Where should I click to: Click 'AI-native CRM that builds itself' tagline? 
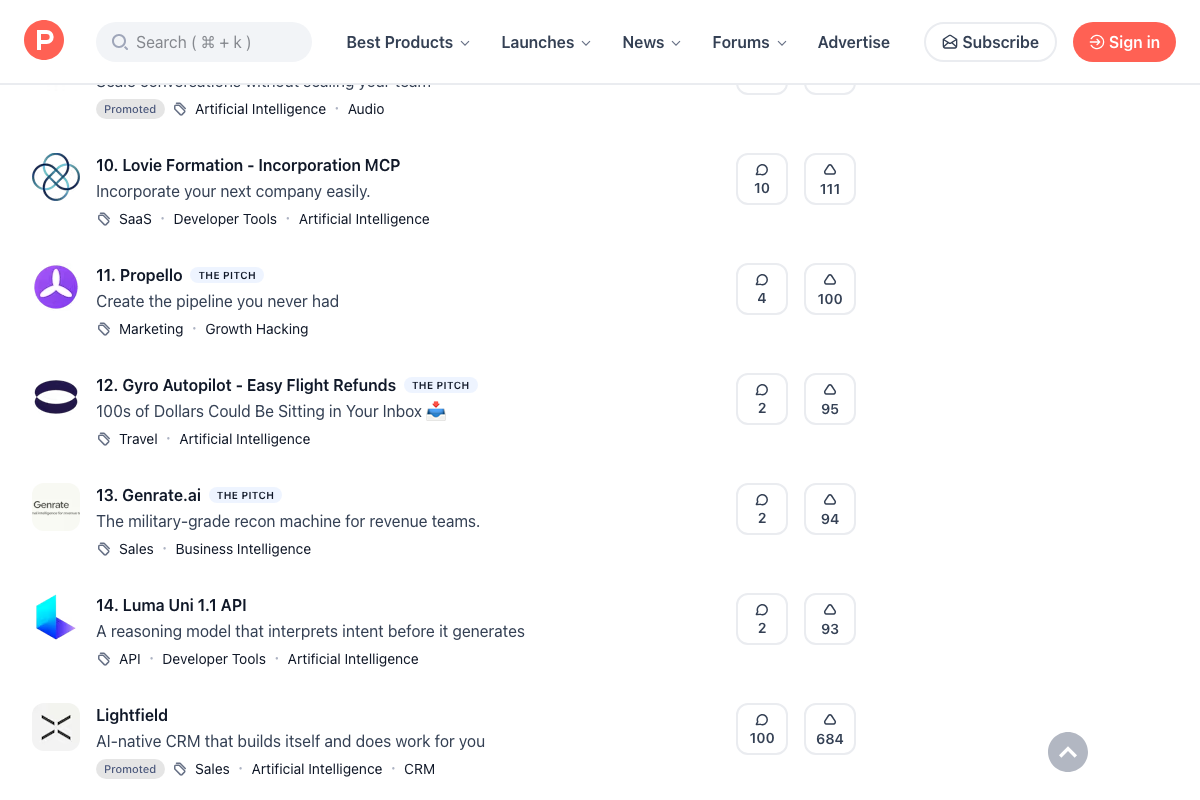pyautogui.click(x=290, y=741)
